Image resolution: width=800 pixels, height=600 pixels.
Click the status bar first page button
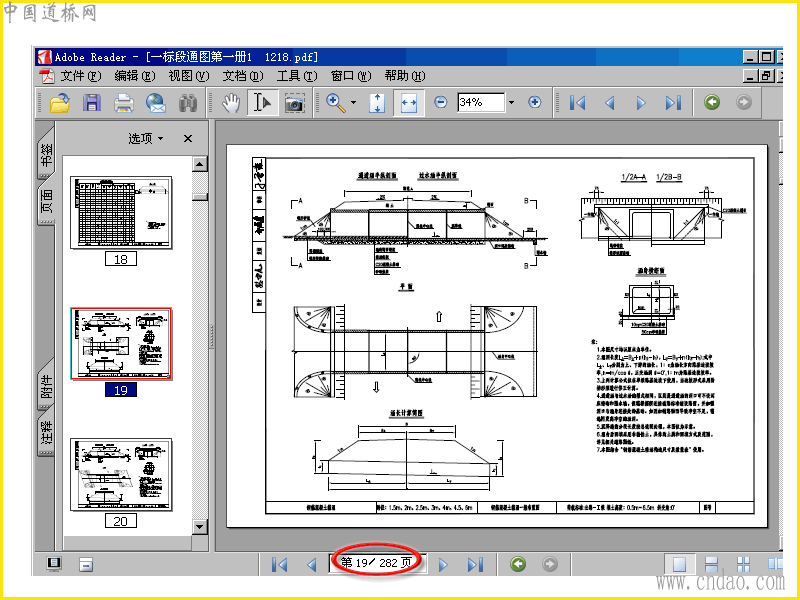coord(280,564)
